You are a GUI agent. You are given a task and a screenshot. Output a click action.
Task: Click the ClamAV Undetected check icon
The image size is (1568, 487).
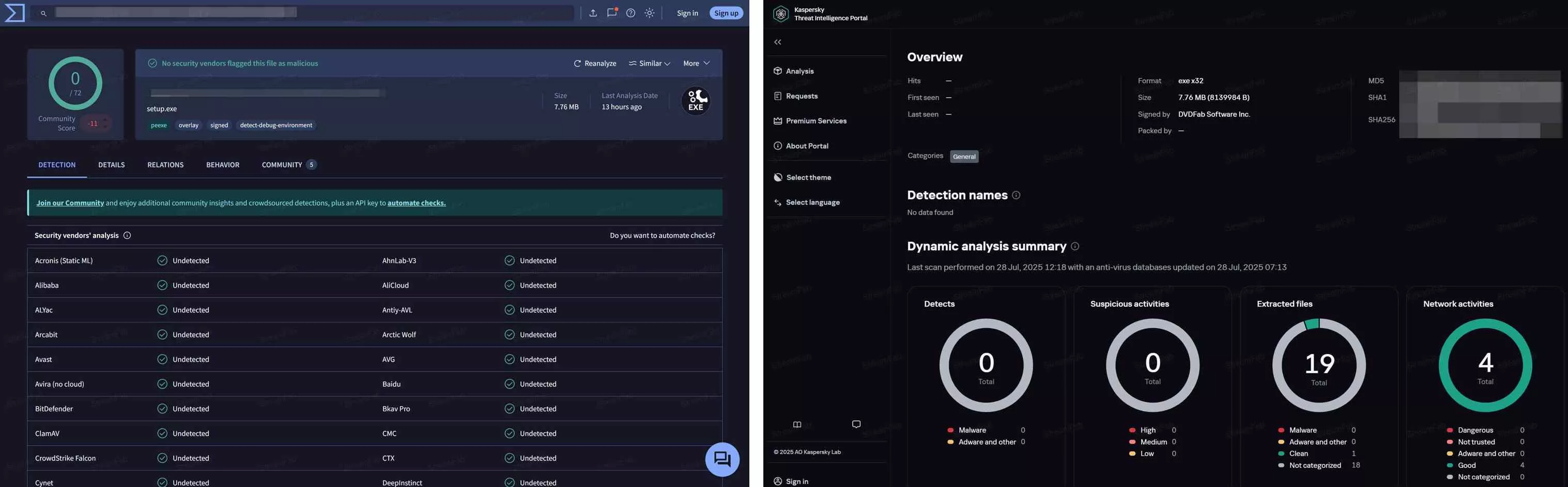click(x=162, y=433)
